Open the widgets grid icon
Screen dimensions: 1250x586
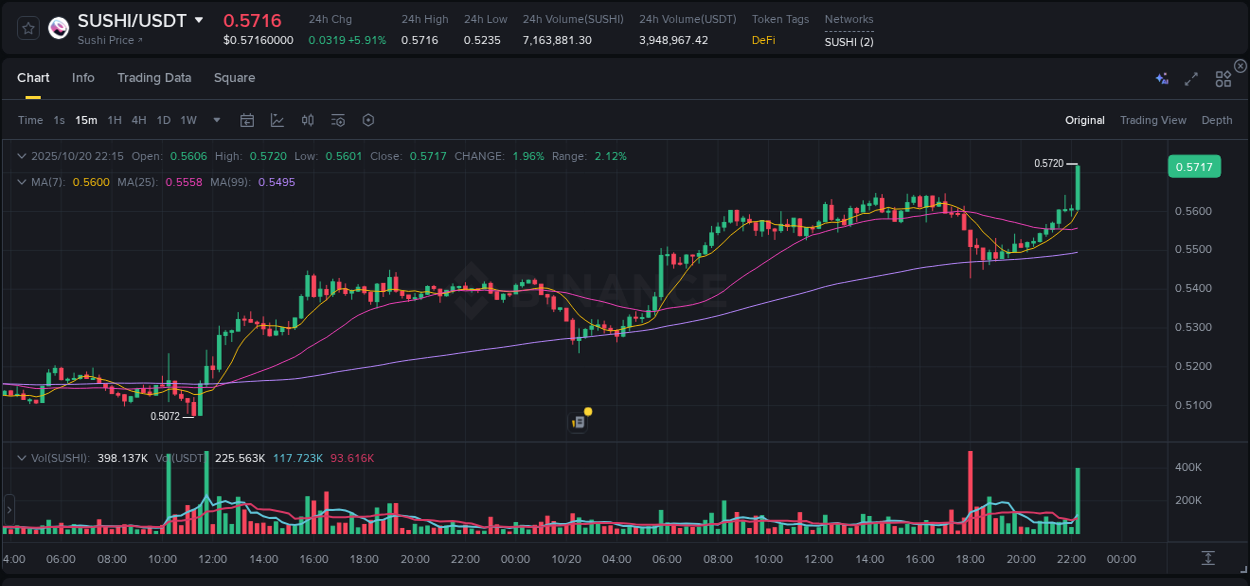(1222, 77)
